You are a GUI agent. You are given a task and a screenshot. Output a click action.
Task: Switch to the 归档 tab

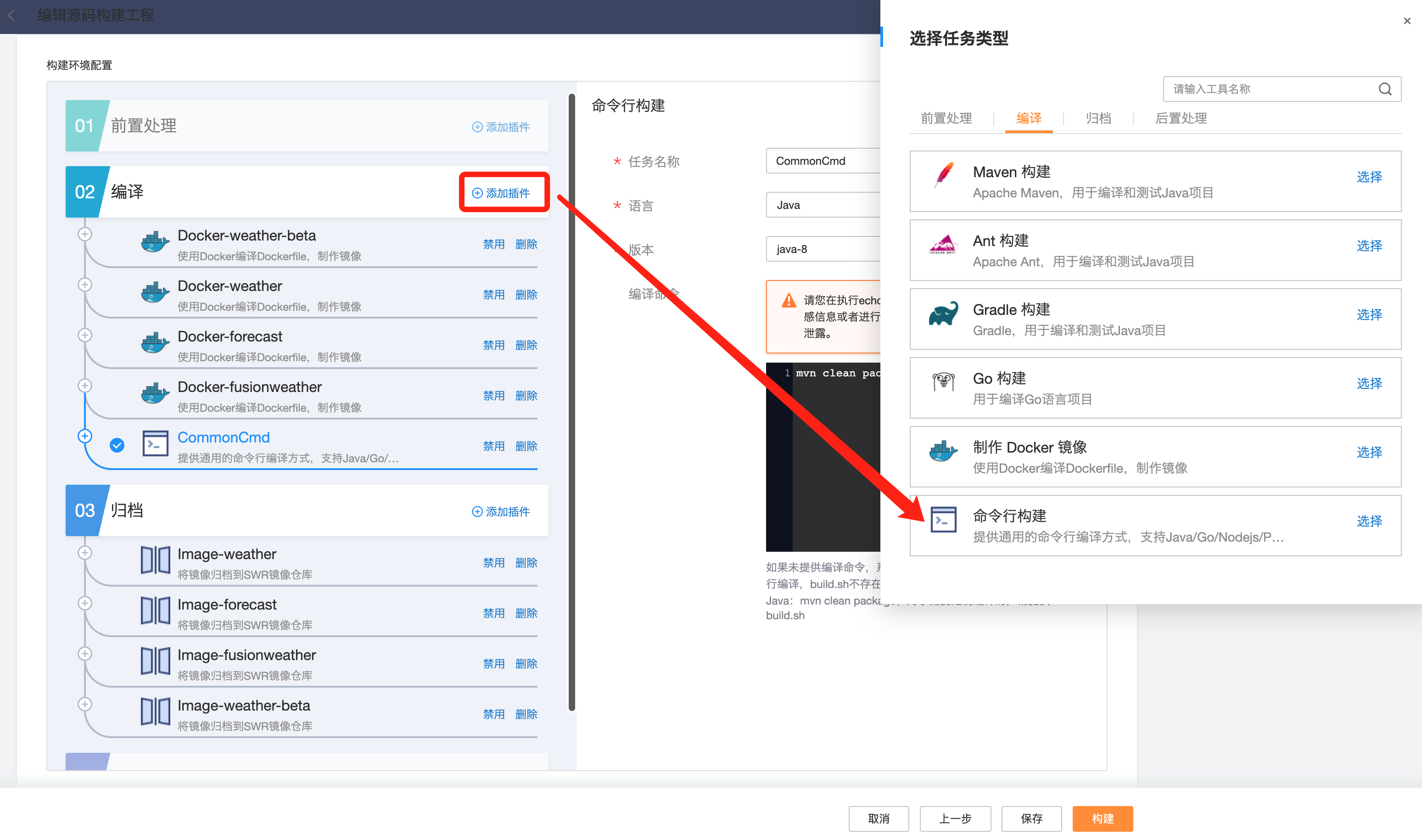1098,118
